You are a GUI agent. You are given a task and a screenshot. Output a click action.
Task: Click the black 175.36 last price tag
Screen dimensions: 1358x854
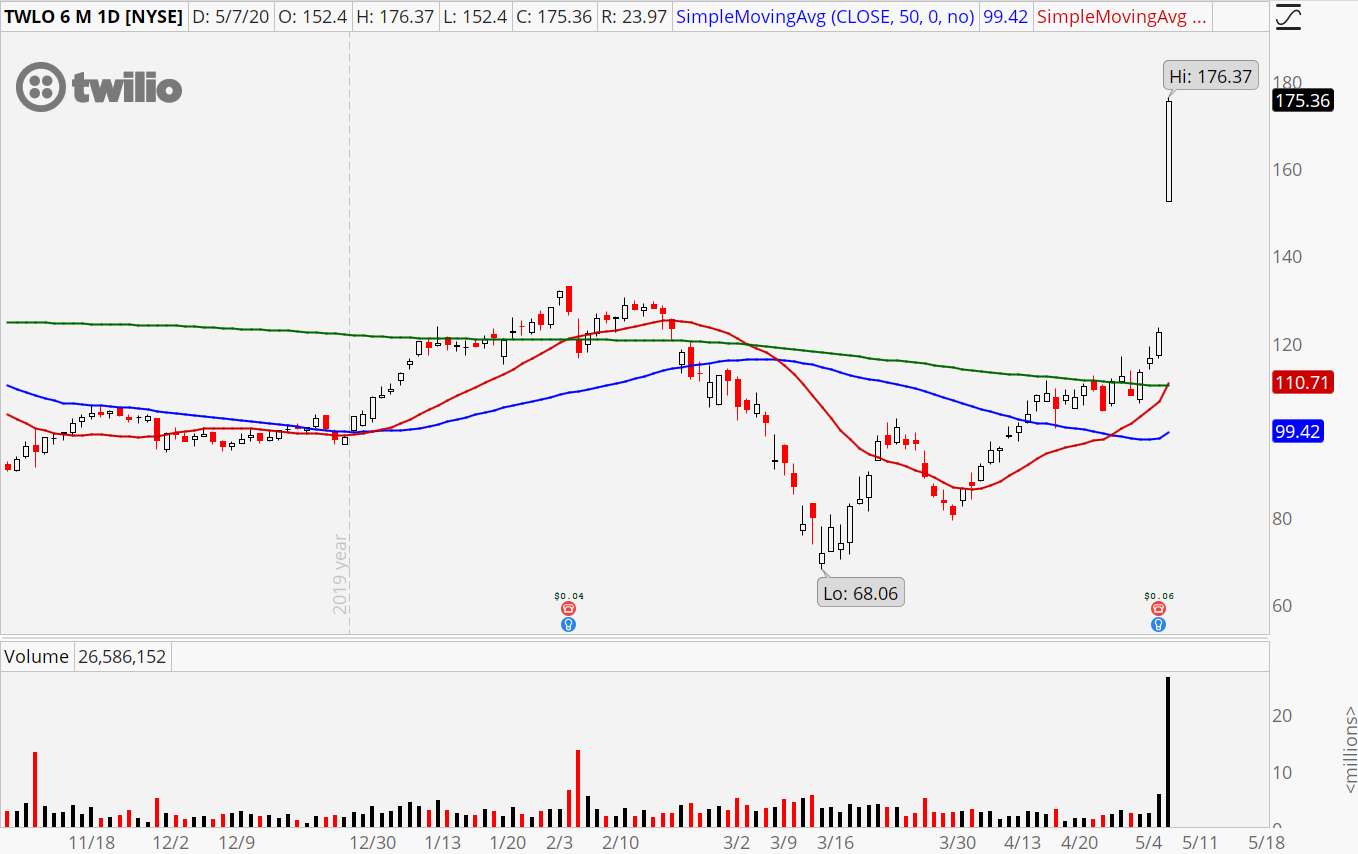click(x=1303, y=101)
